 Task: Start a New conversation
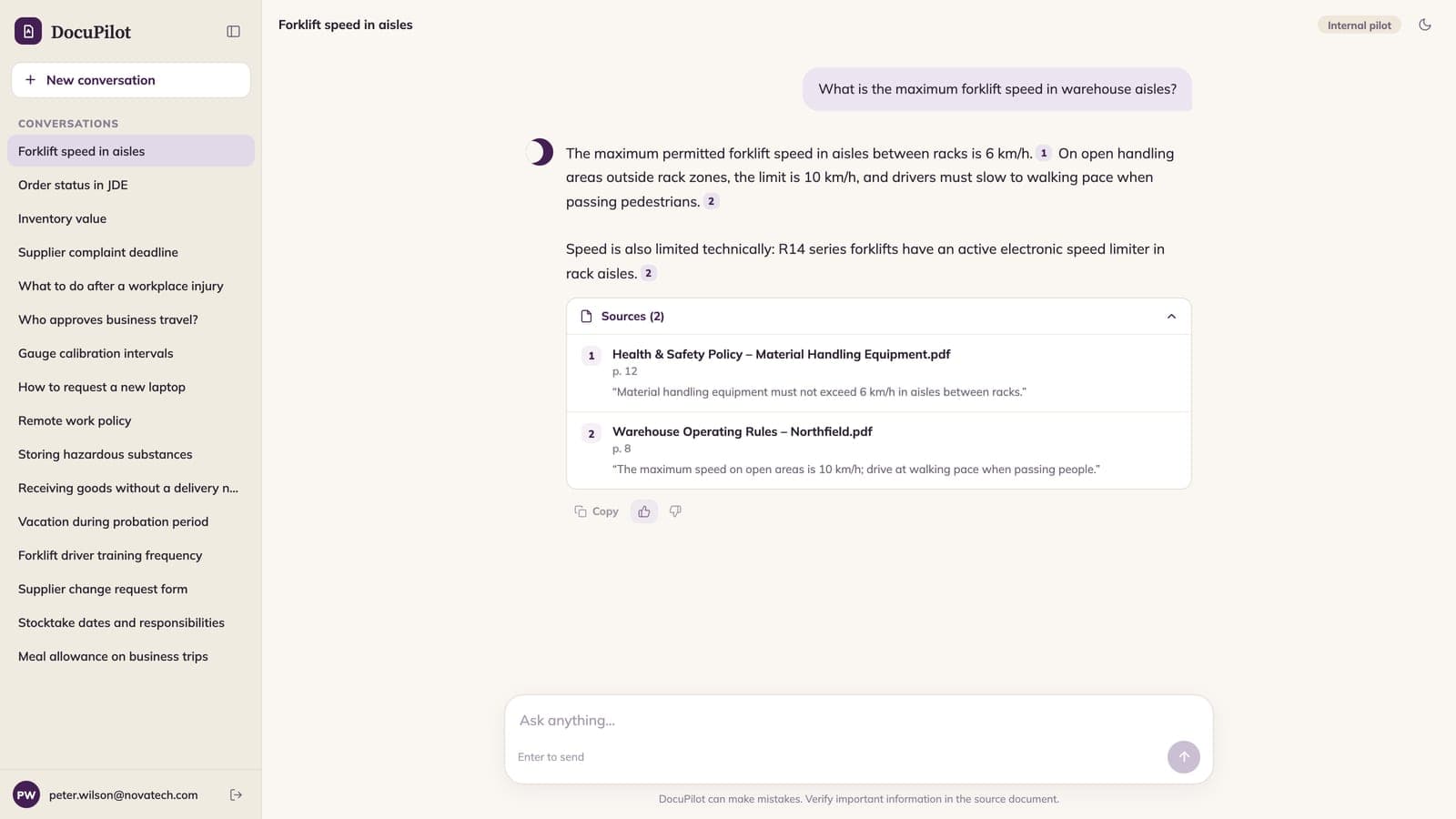(x=131, y=80)
